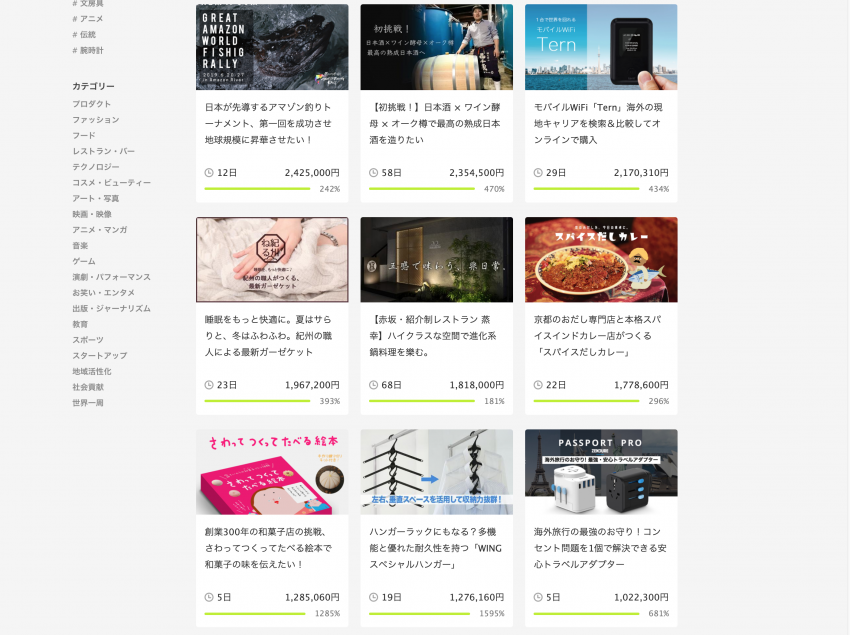Select the フード category in sidebar
Viewport: 850px width, 635px height.
click(84, 135)
